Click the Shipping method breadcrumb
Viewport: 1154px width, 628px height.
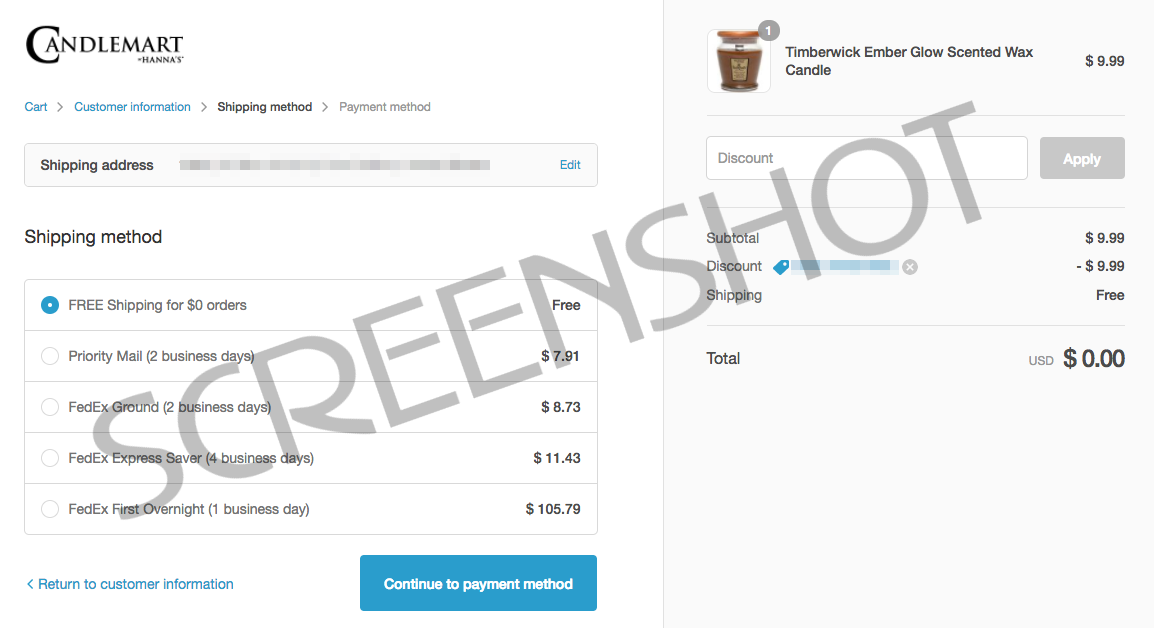tap(264, 107)
